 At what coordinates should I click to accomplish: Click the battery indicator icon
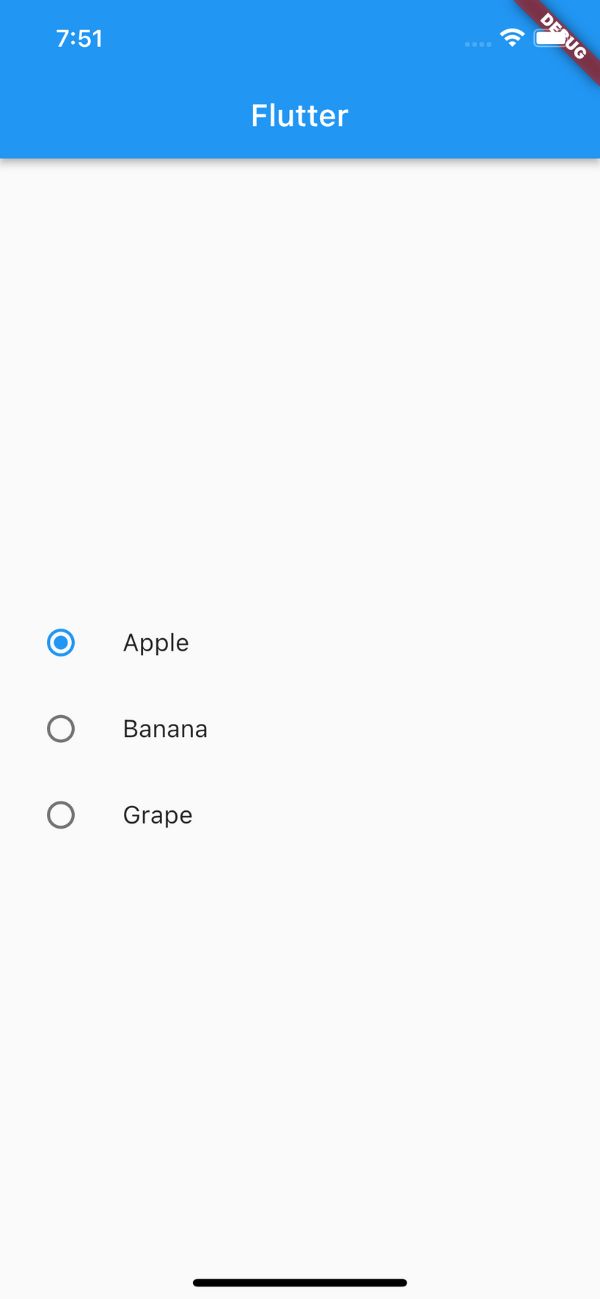[x=547, y=40]
